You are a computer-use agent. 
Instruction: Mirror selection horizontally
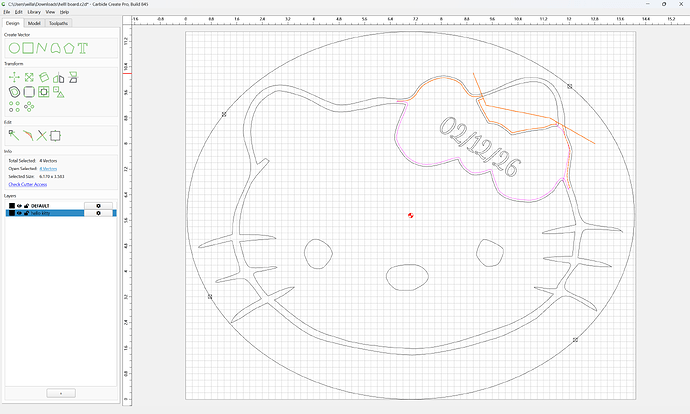(59, 78)
